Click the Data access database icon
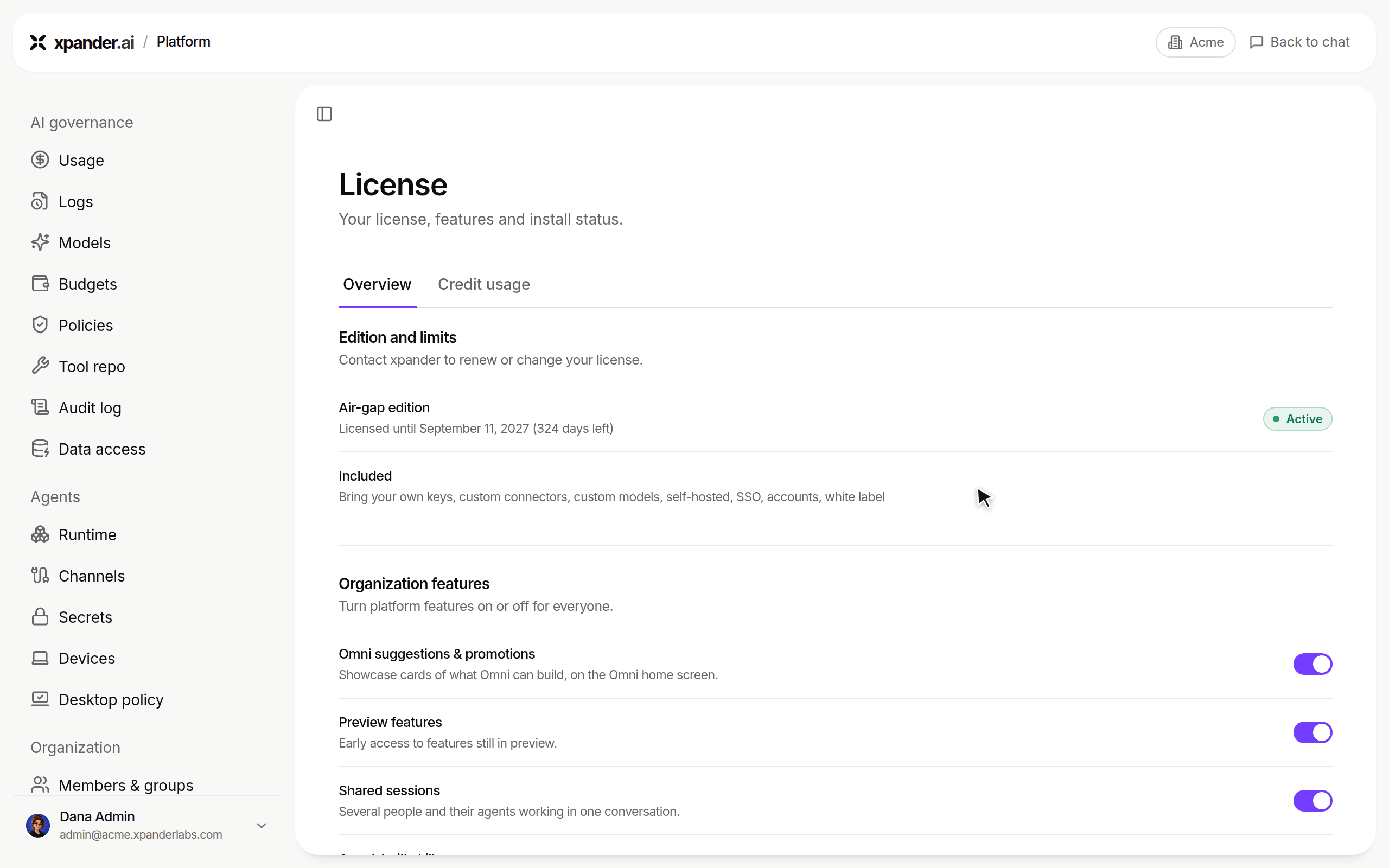1389x868 pixels. tap(40, 449)
